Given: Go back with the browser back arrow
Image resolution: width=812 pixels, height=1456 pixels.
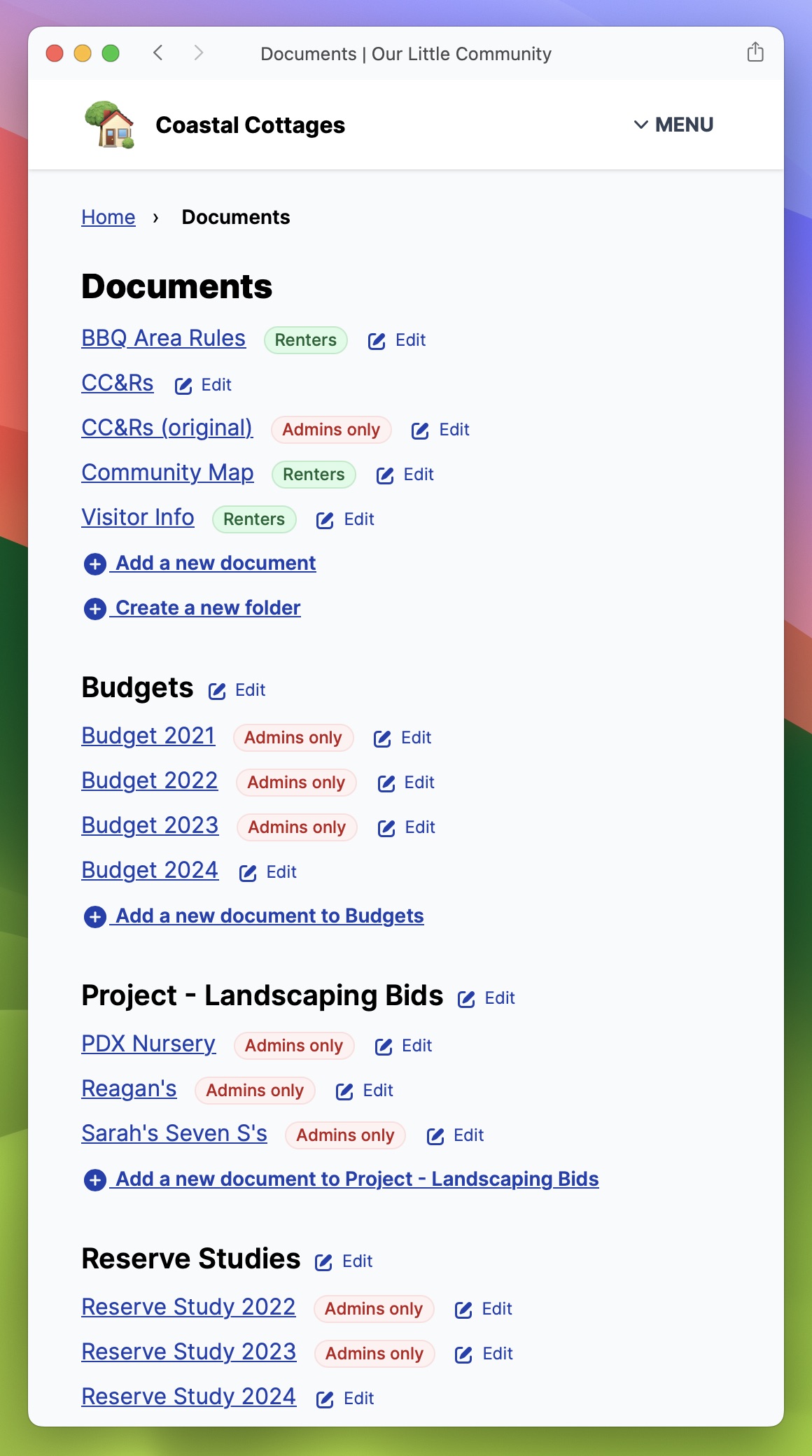Looking at the screenshot, I should [x=158, y=53].
